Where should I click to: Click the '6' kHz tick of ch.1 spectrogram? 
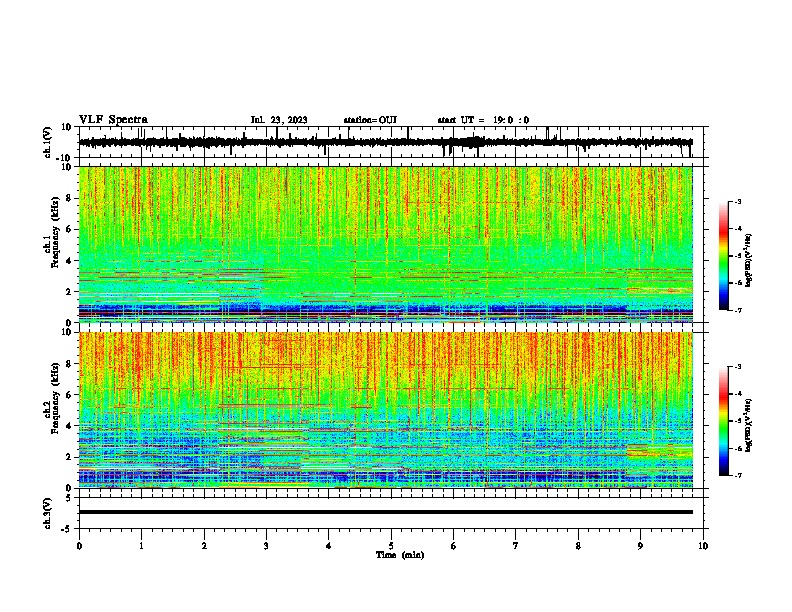69,229
